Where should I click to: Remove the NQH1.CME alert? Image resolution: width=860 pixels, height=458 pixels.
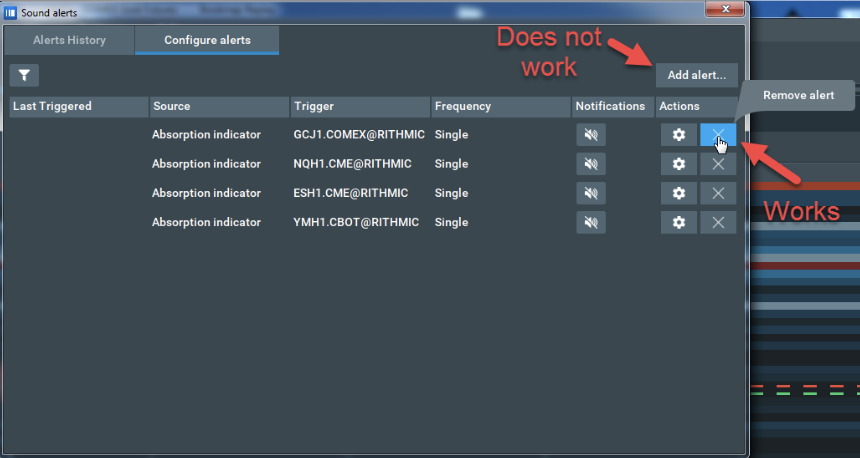click(718, 164)
